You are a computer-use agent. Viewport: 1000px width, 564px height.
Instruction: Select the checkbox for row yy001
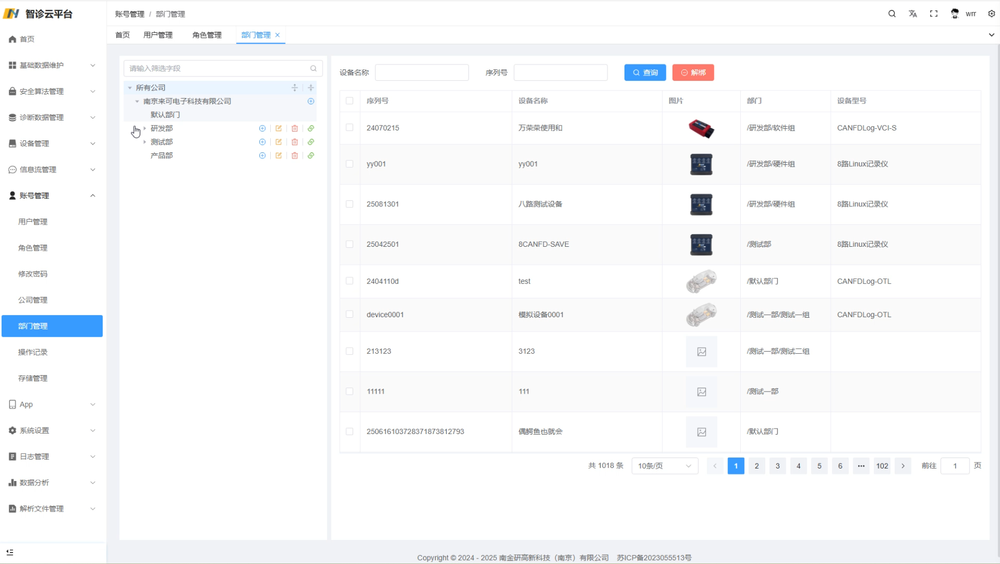click(x=349, y=164)
